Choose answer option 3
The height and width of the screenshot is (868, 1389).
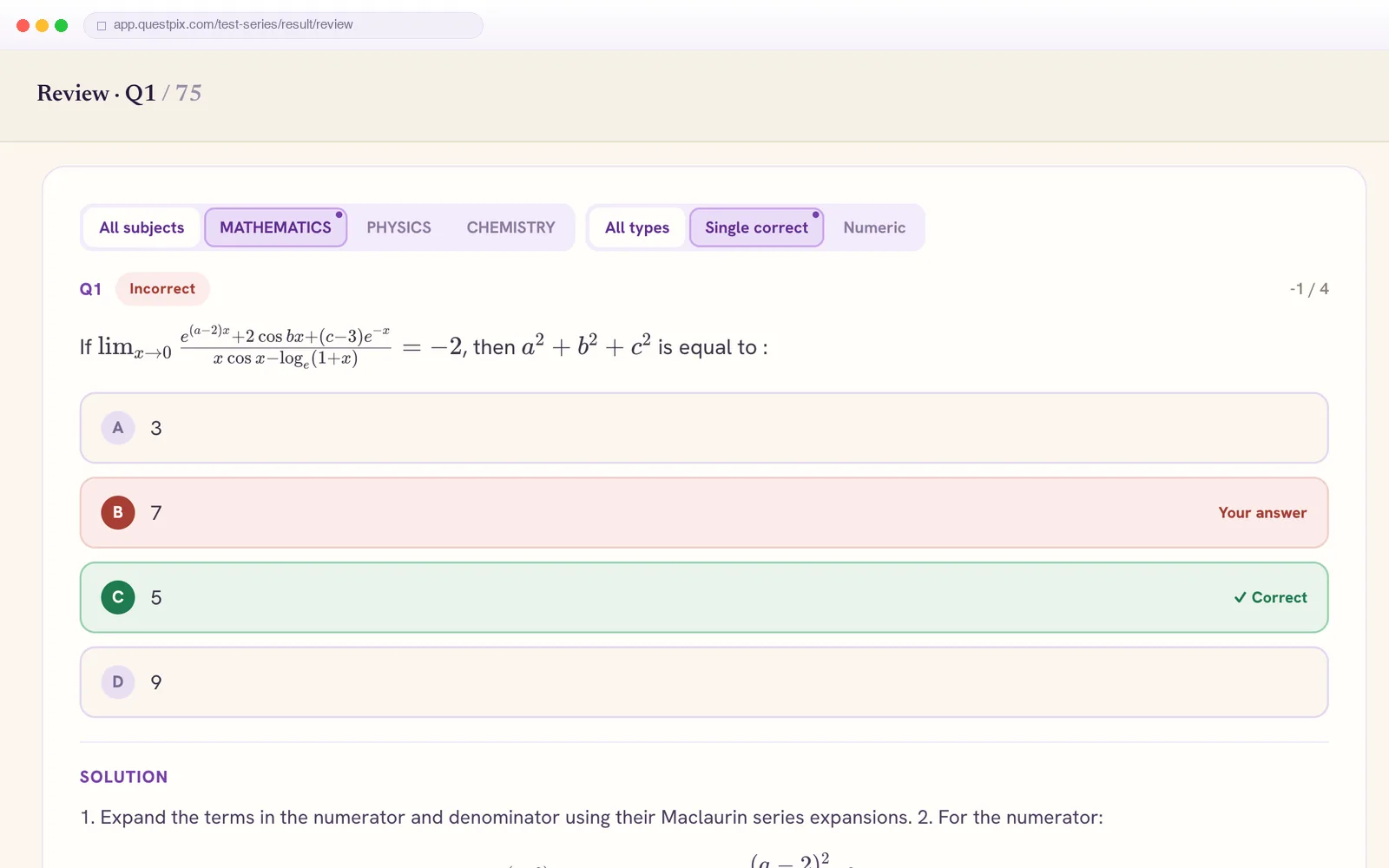[704, 428]
